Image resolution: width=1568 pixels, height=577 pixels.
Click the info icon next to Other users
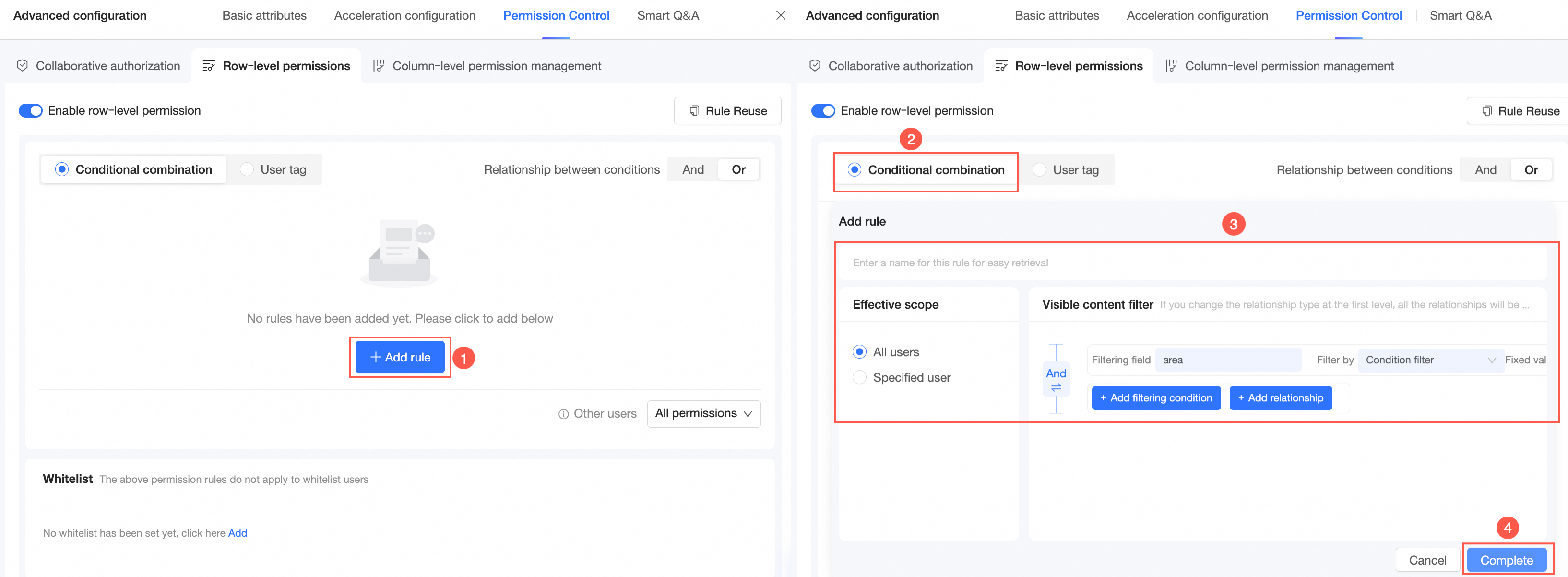point(563,414)
